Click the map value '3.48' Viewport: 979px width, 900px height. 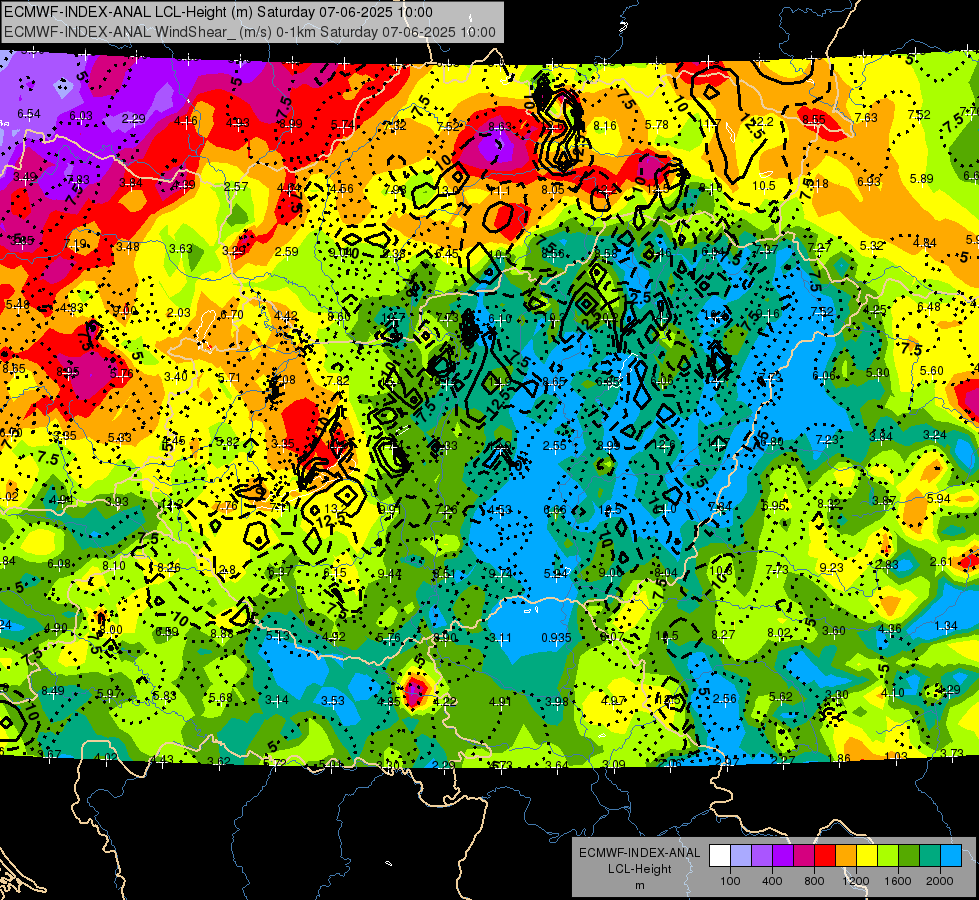click(128, 247)
